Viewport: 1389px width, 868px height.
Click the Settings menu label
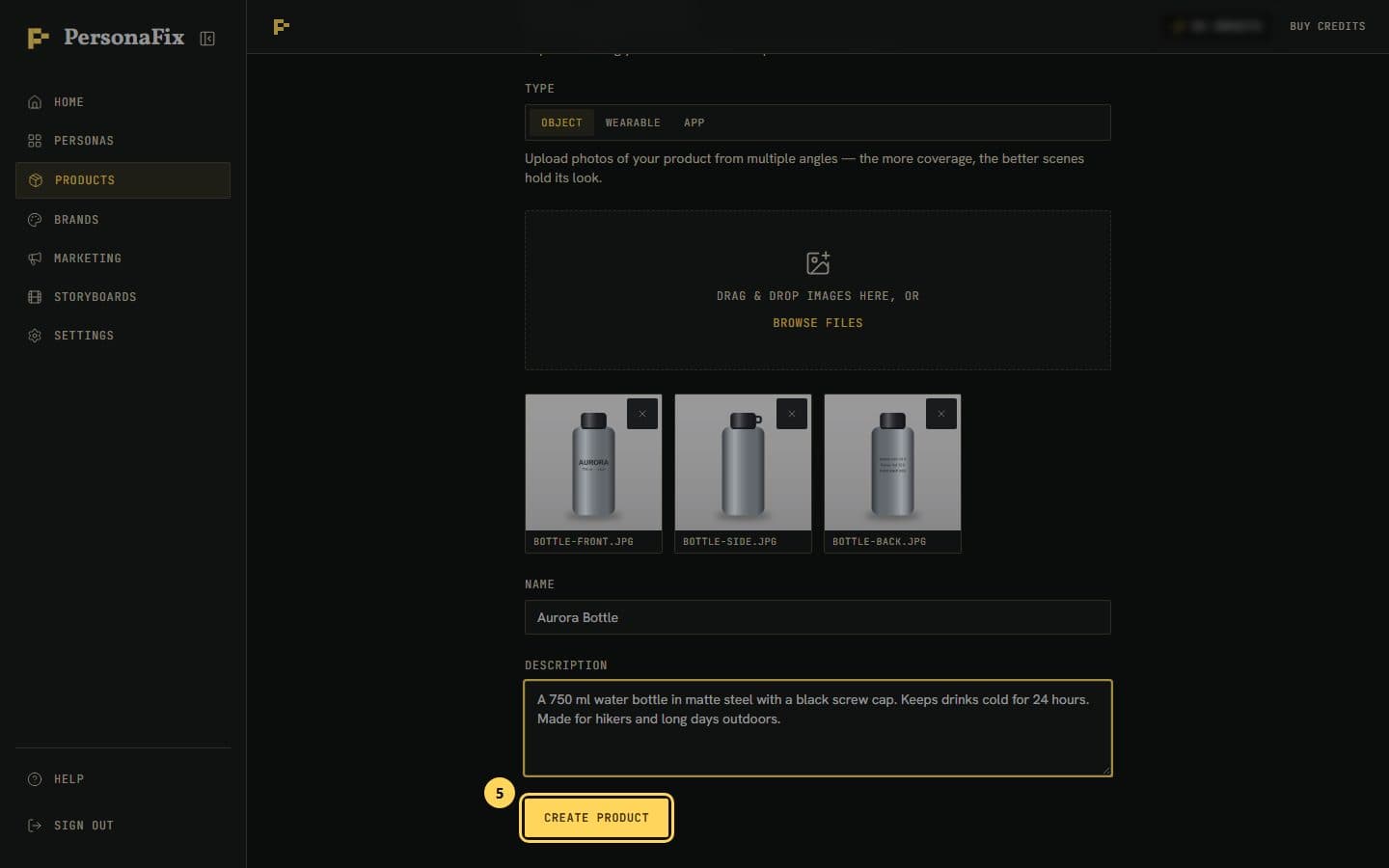pyautogui.click(x=84, y=336)
